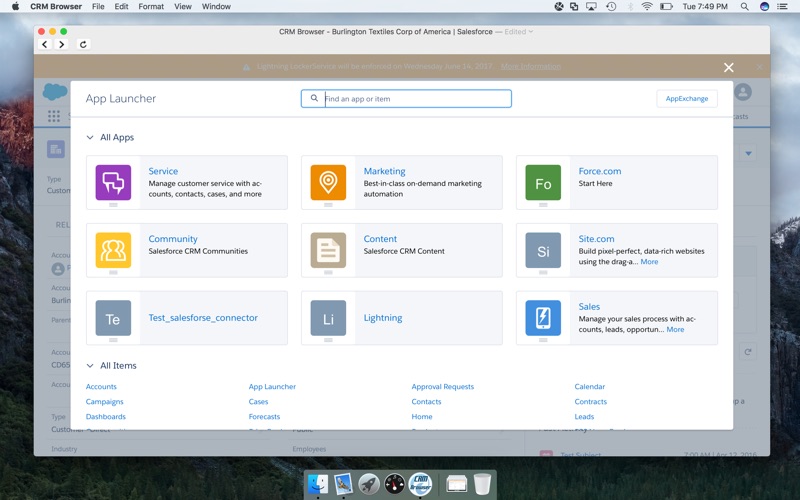The height and width of the screenshot is (500, 800).
Task: Open the Trash in the Dock
Action: [482, 483]
